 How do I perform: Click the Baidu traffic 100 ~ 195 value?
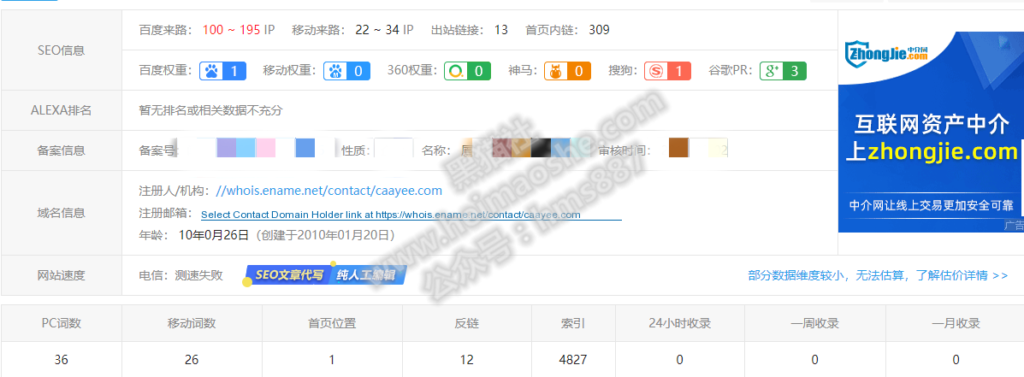coord(232,29)
